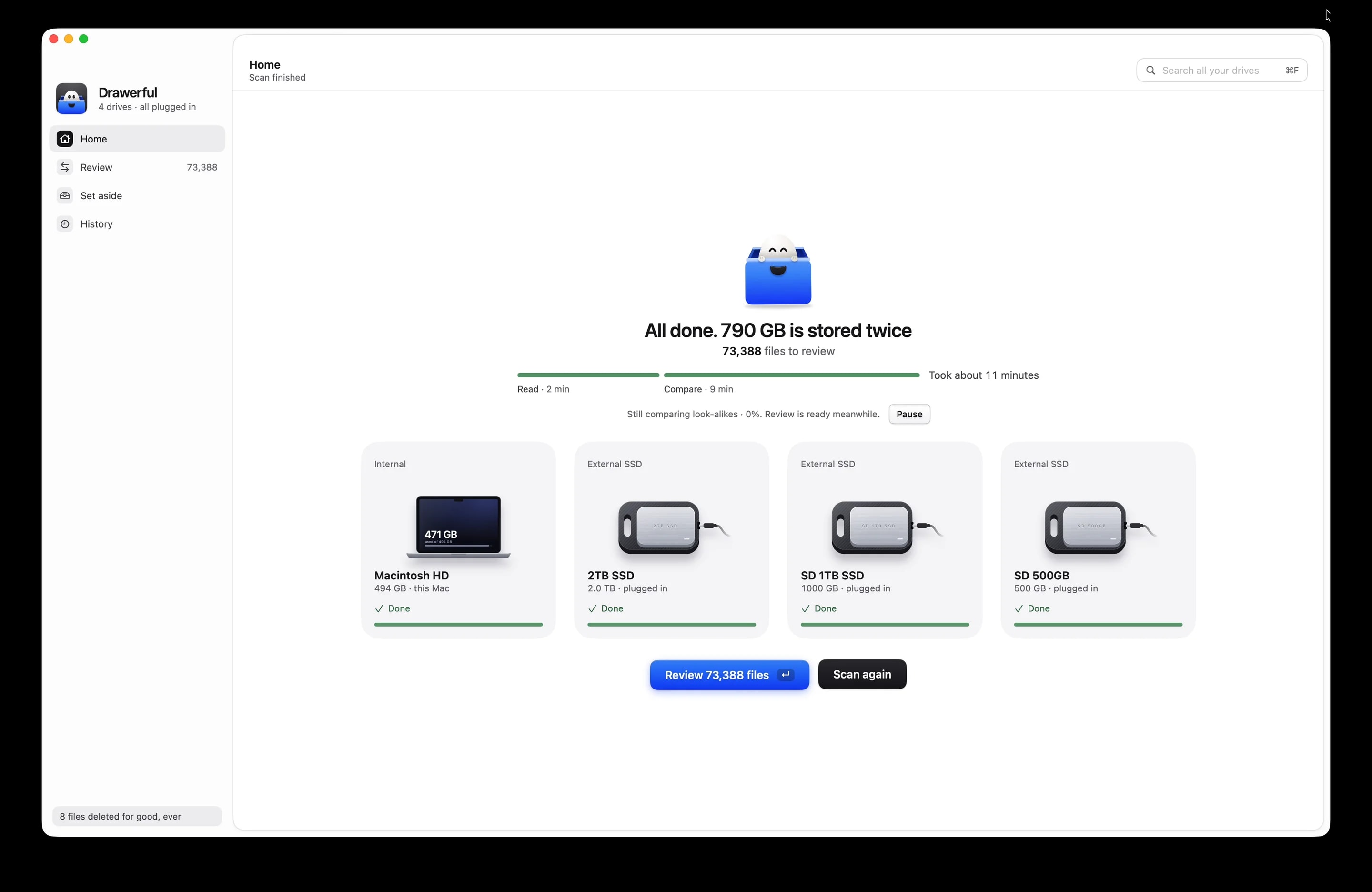Image resolution: width=1372 pixels, height=892 pixels.
Task: Open the Review section in sidebar
Action: coord(137,167)
